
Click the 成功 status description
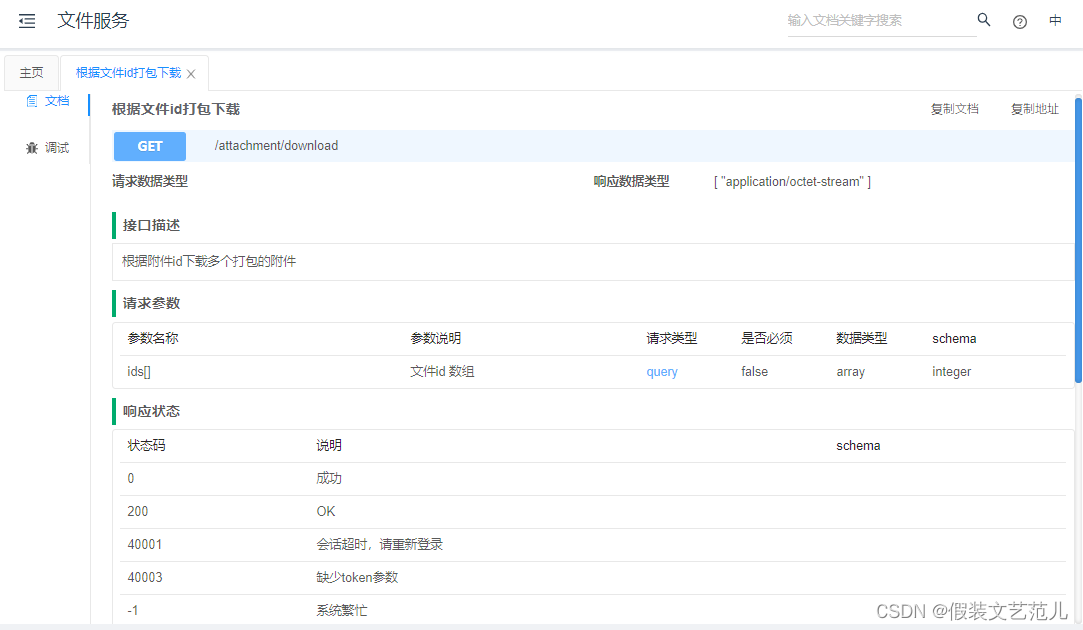(329, 478)
